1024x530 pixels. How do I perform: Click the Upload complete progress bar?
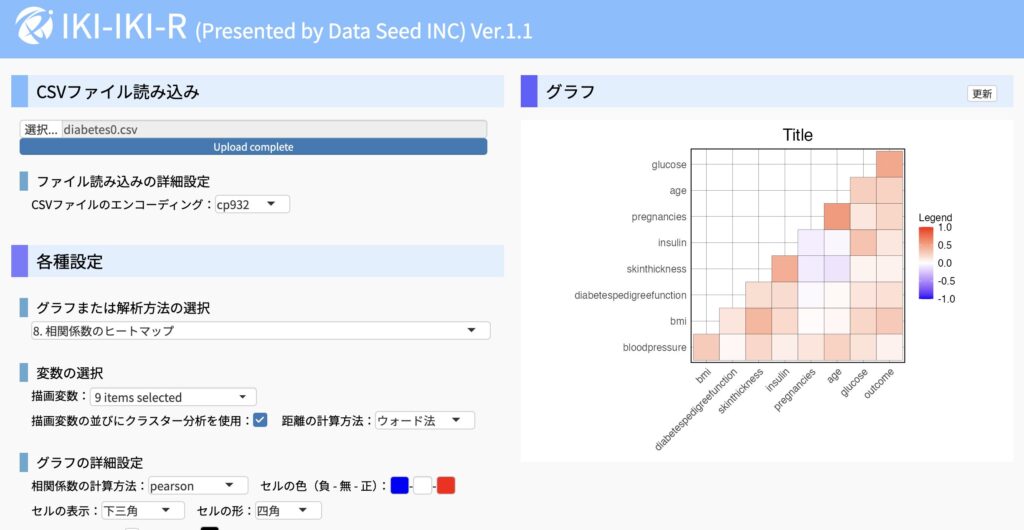pos(253,147)
